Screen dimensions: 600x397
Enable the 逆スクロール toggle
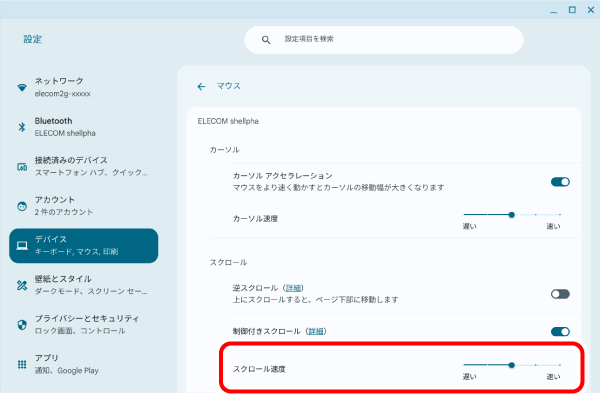click(560, 294)
